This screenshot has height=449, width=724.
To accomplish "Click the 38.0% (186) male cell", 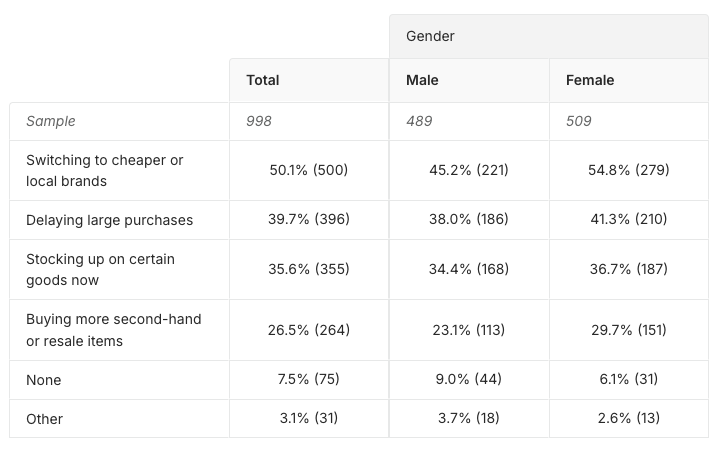I will tap(469, 219).
